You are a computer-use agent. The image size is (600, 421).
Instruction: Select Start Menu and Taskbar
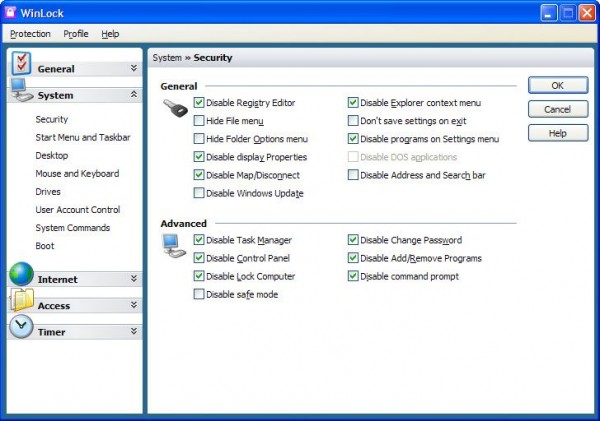click(x=83, y=137)
